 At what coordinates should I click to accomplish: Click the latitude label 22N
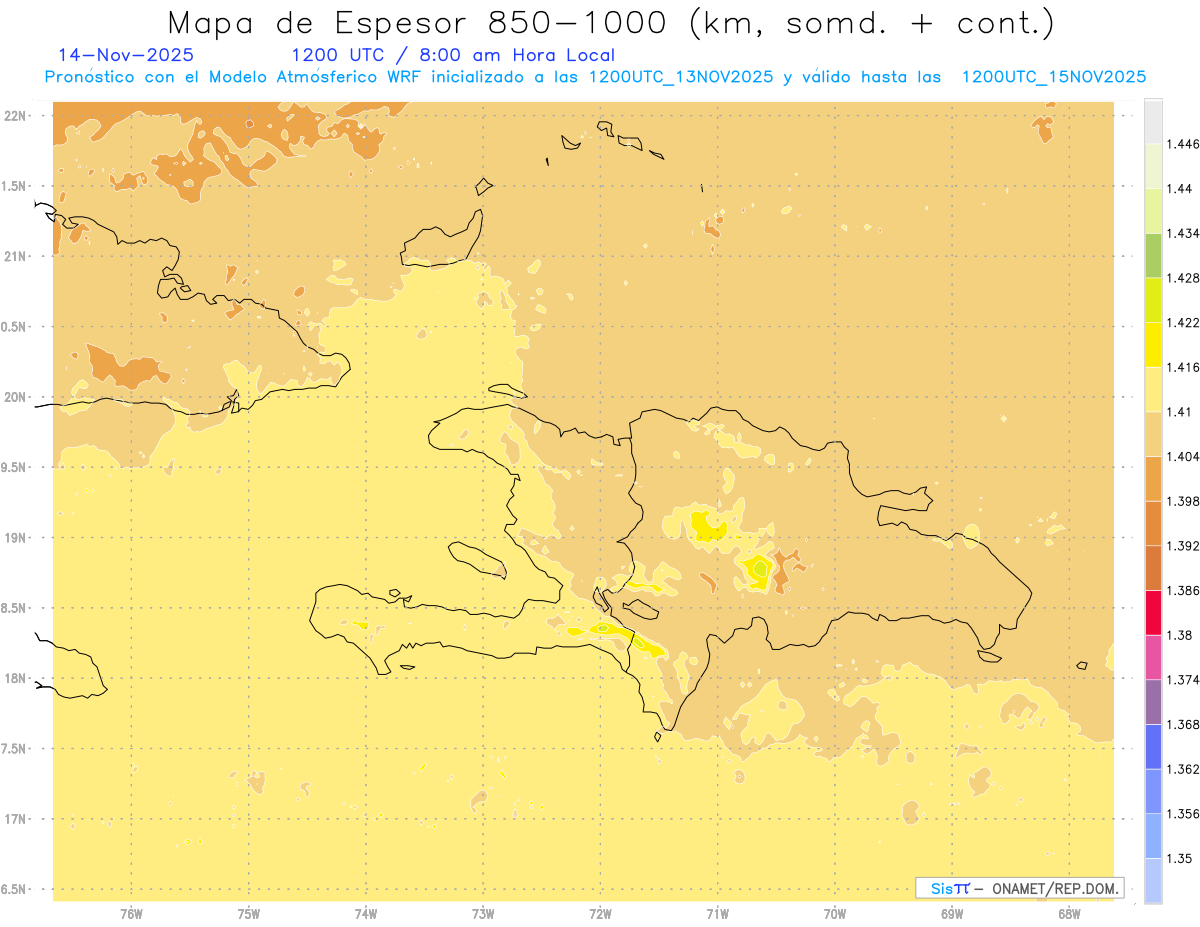click(15, 116)
